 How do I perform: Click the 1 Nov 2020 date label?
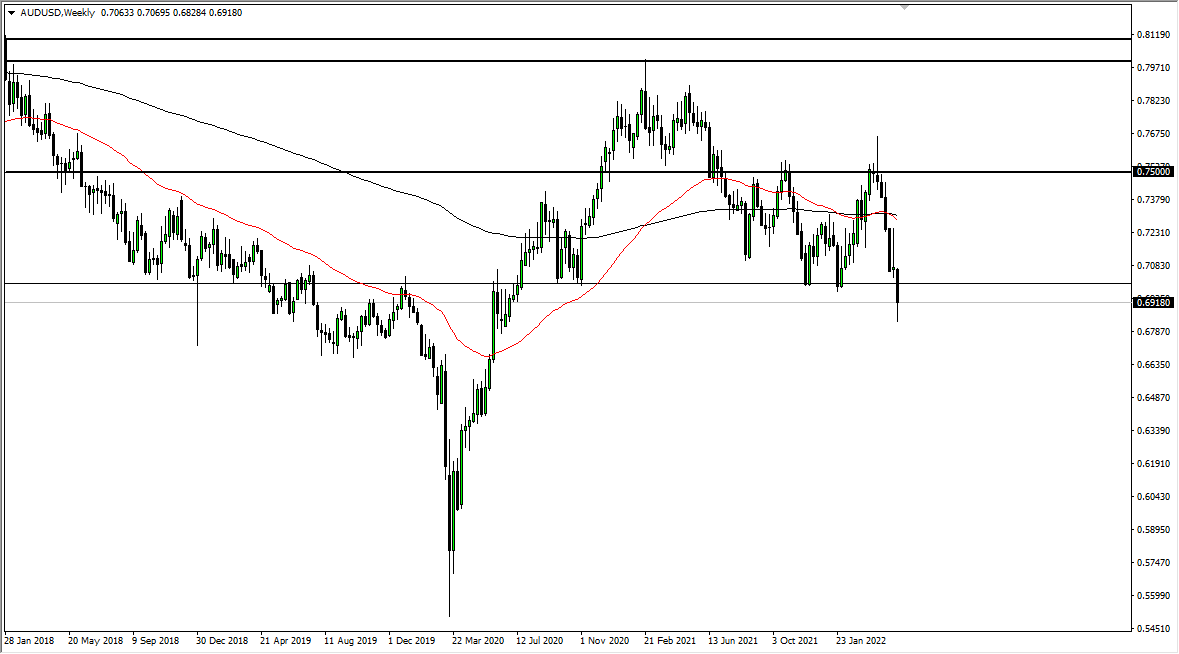605,641
